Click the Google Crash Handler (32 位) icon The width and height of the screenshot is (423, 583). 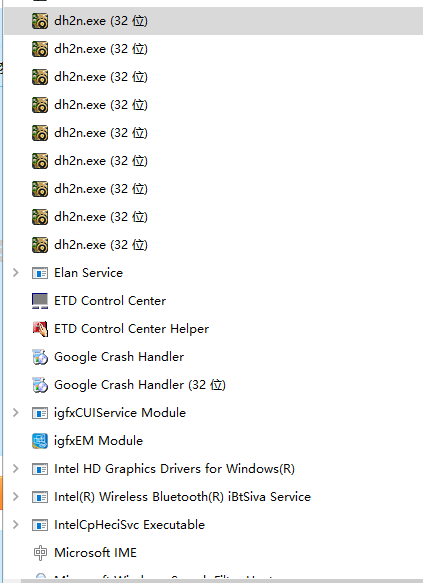40,385
